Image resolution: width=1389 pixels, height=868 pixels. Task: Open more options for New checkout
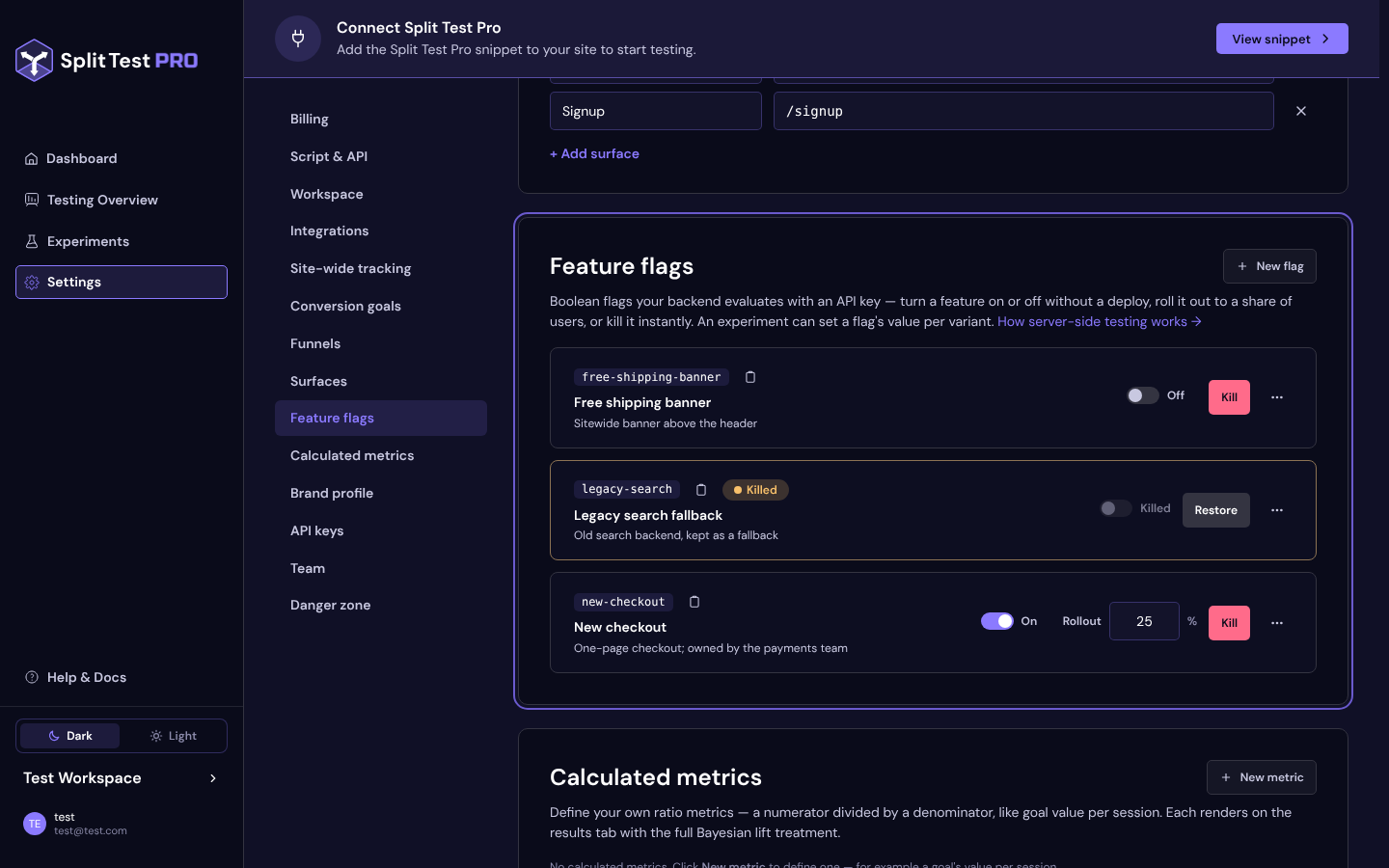[1277, 623]
